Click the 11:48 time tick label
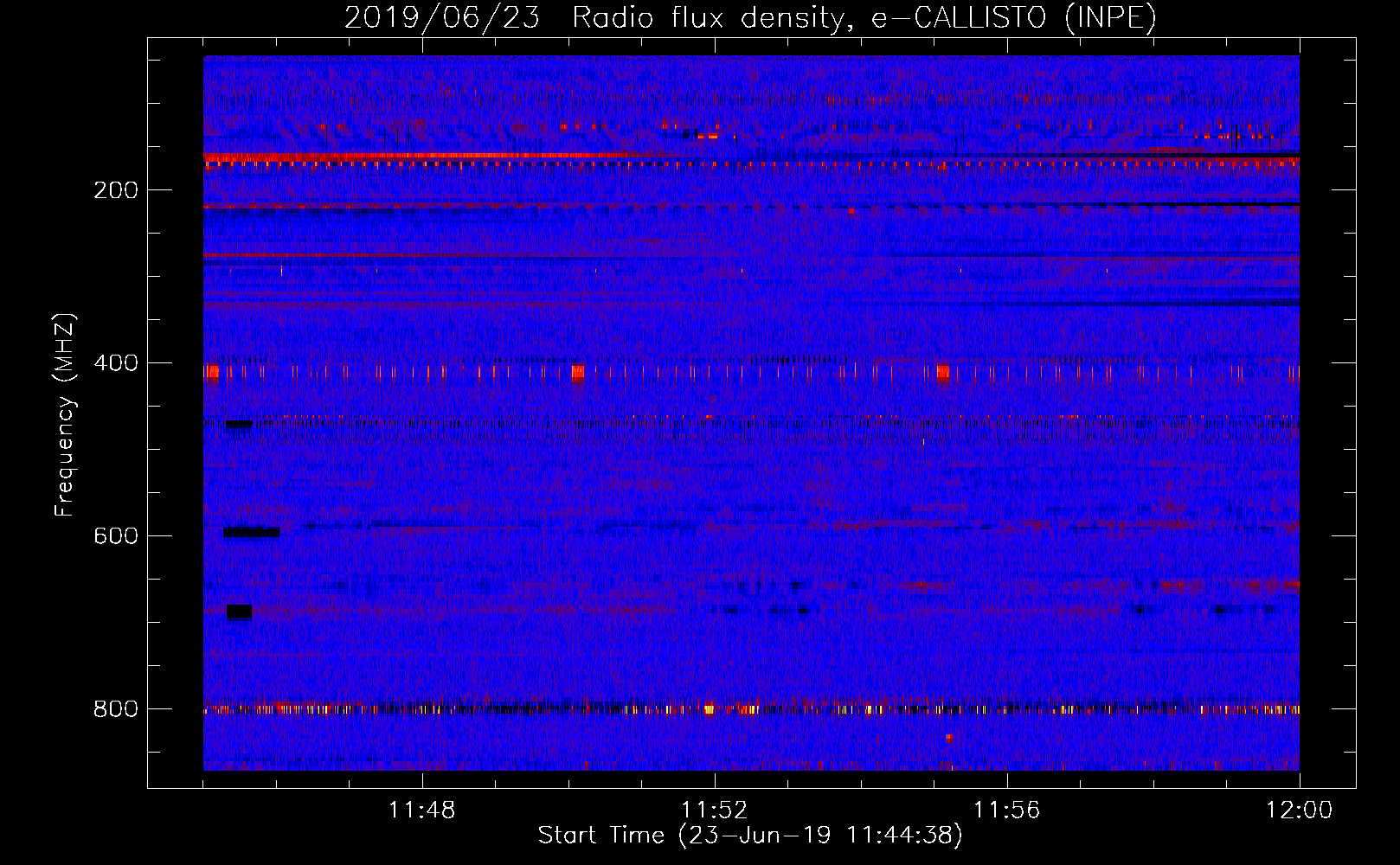The image size is (1400, 865). pos(422,811)
